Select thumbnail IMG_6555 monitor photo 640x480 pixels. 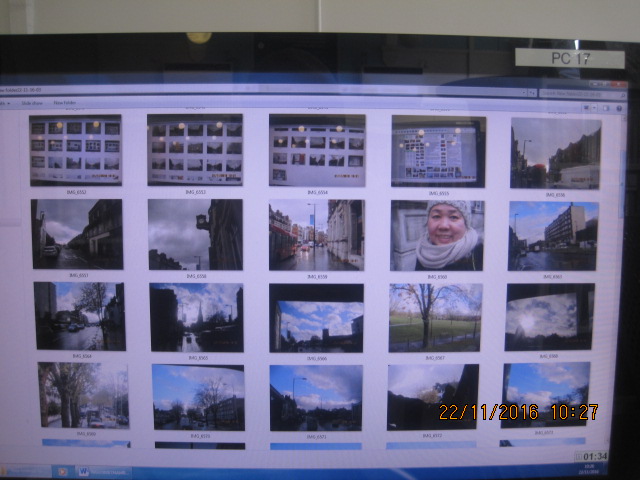coord(438,151)
